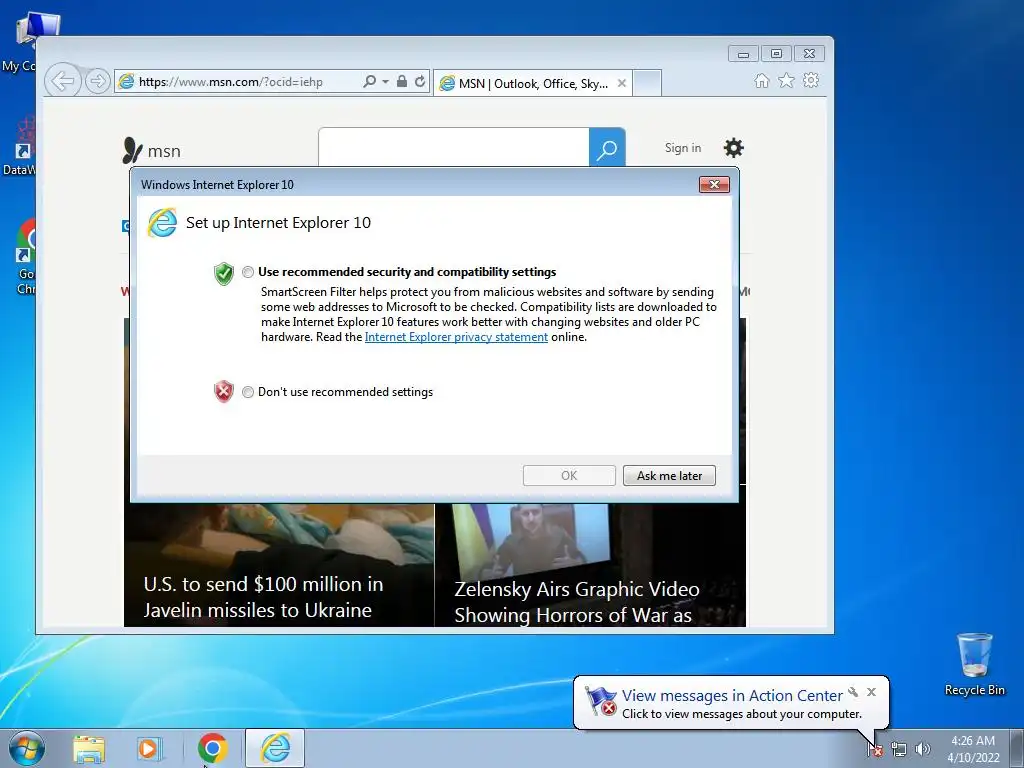Select Don't use recommended settings radio

(x=248, y=392)
